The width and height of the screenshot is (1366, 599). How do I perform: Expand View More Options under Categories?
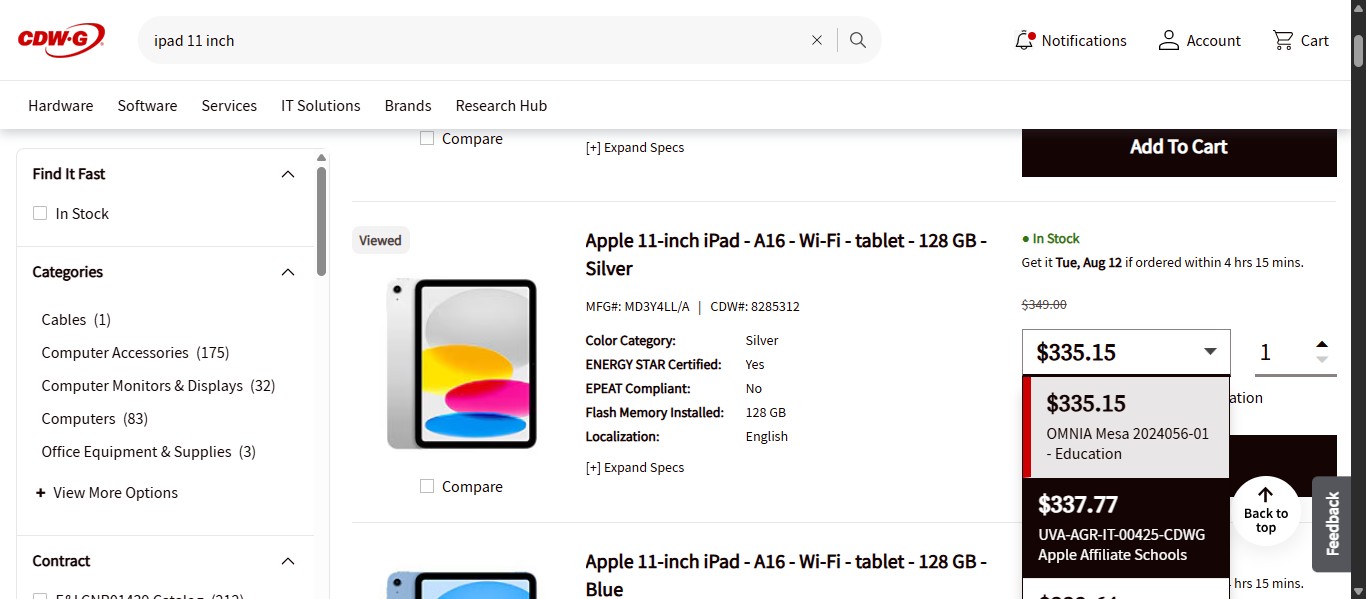(x=106, y=492)
